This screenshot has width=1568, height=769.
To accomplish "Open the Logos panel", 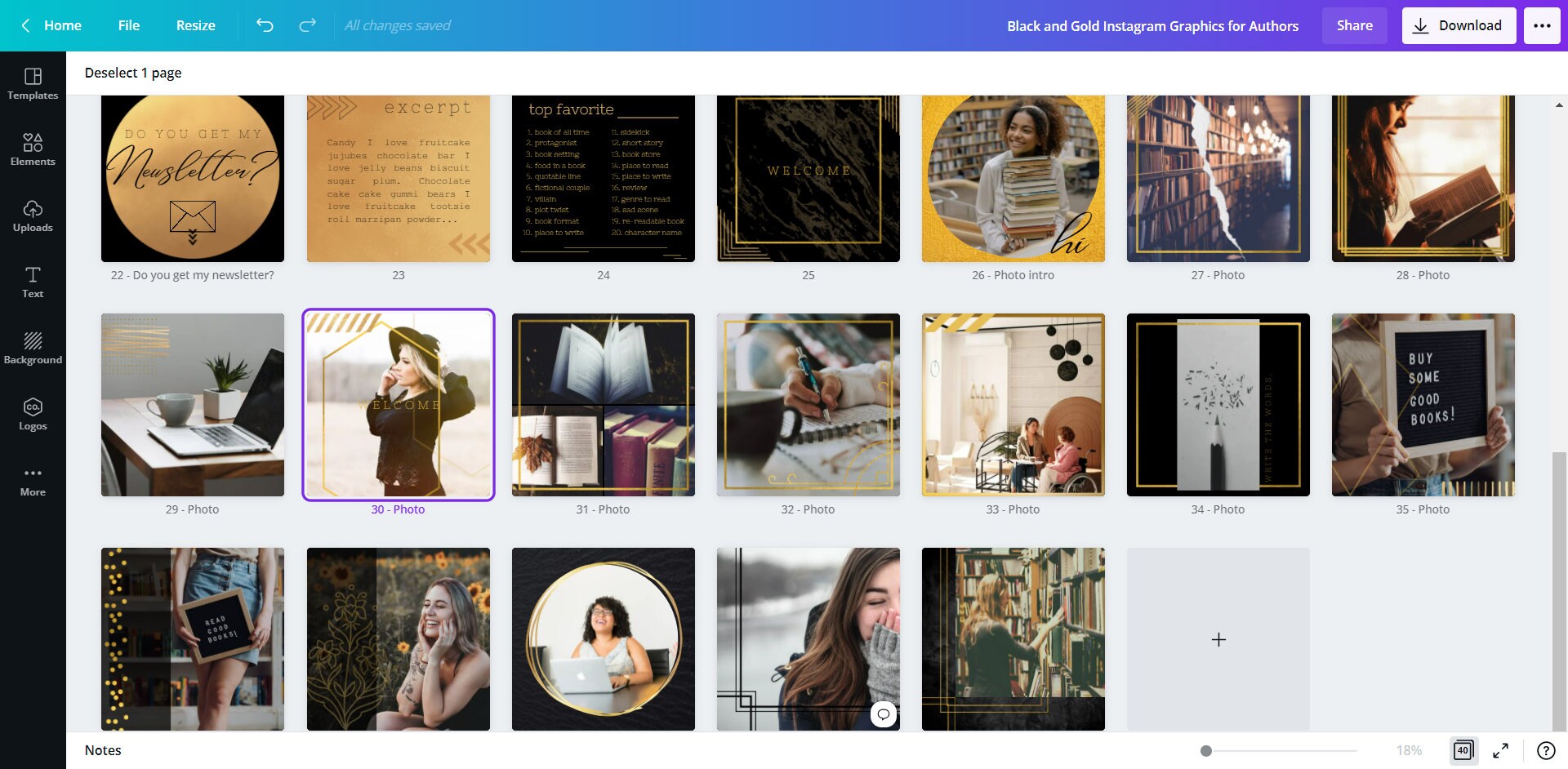I will coord(33,413).
